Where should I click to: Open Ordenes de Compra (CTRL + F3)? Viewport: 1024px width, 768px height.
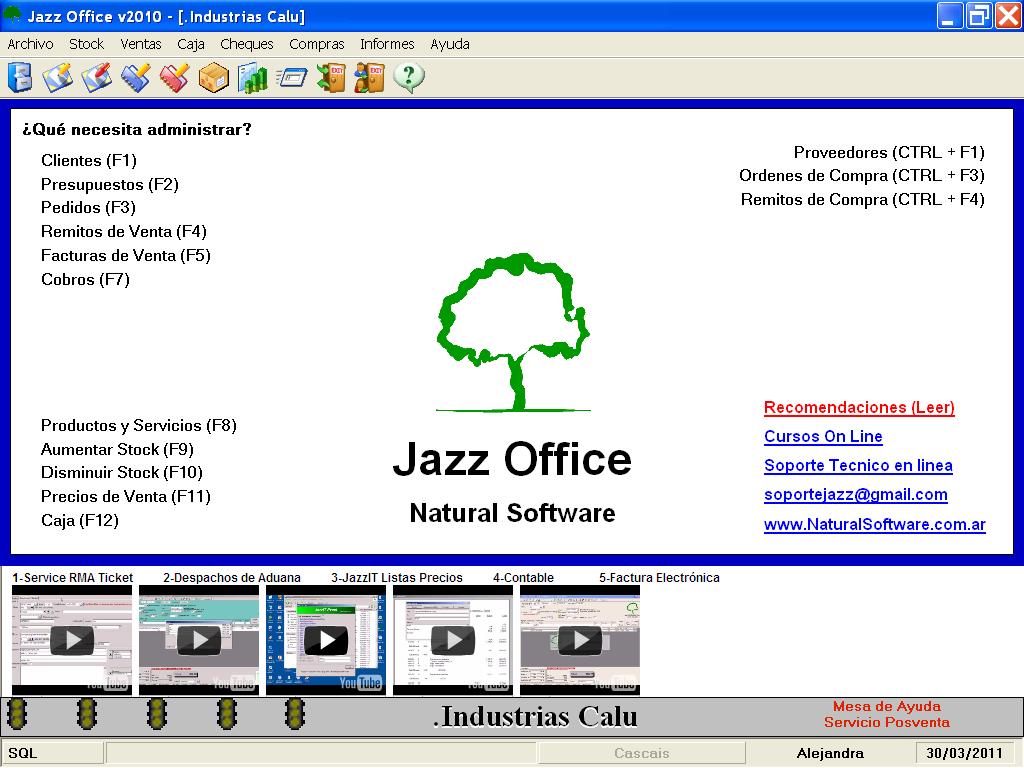point(861,176)
